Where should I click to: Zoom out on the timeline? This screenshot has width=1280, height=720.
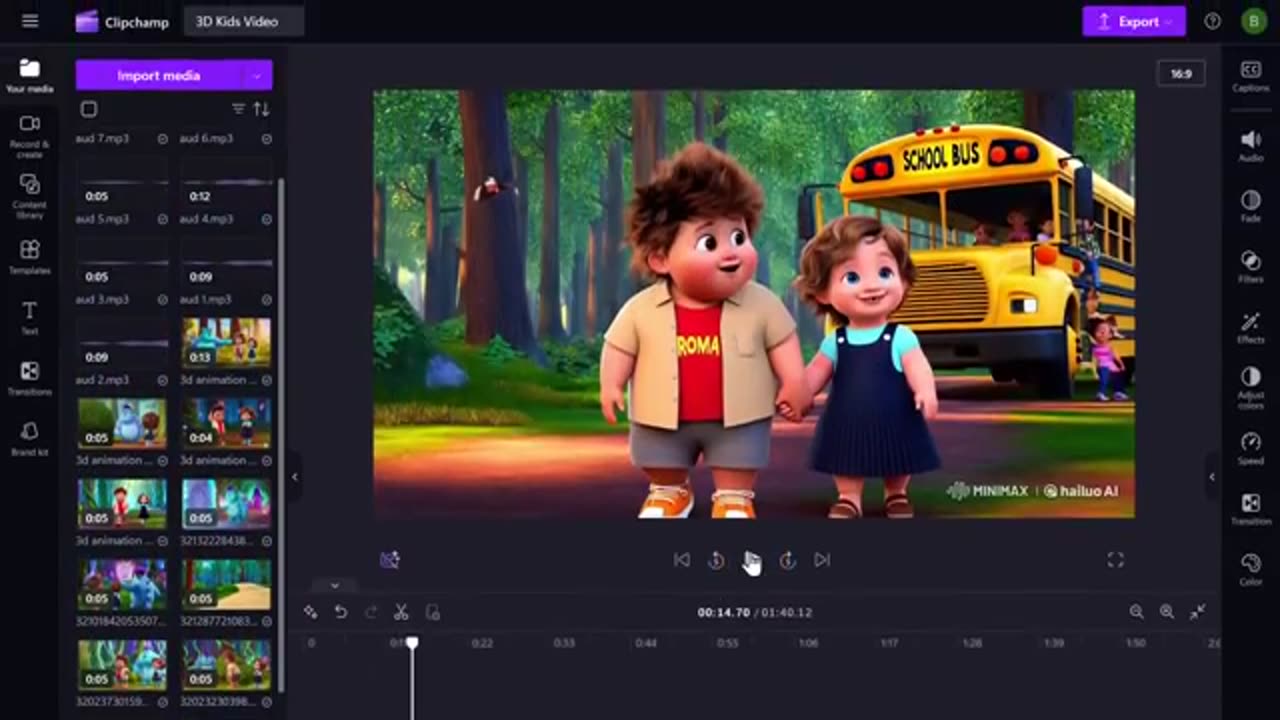point(1136,612)
